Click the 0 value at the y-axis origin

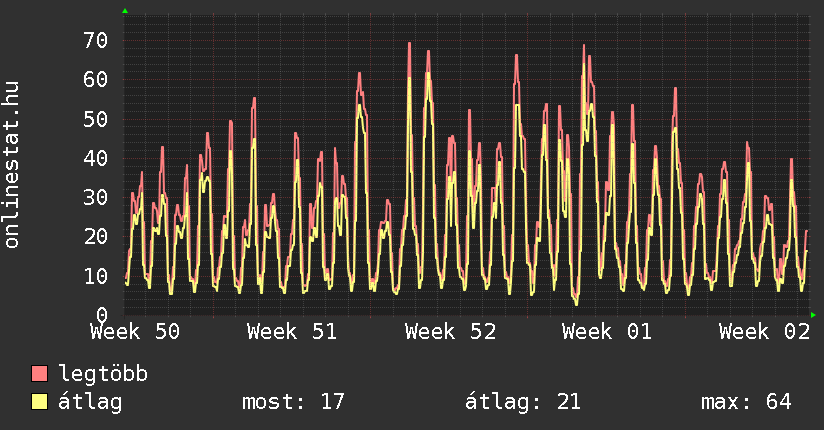101,315
